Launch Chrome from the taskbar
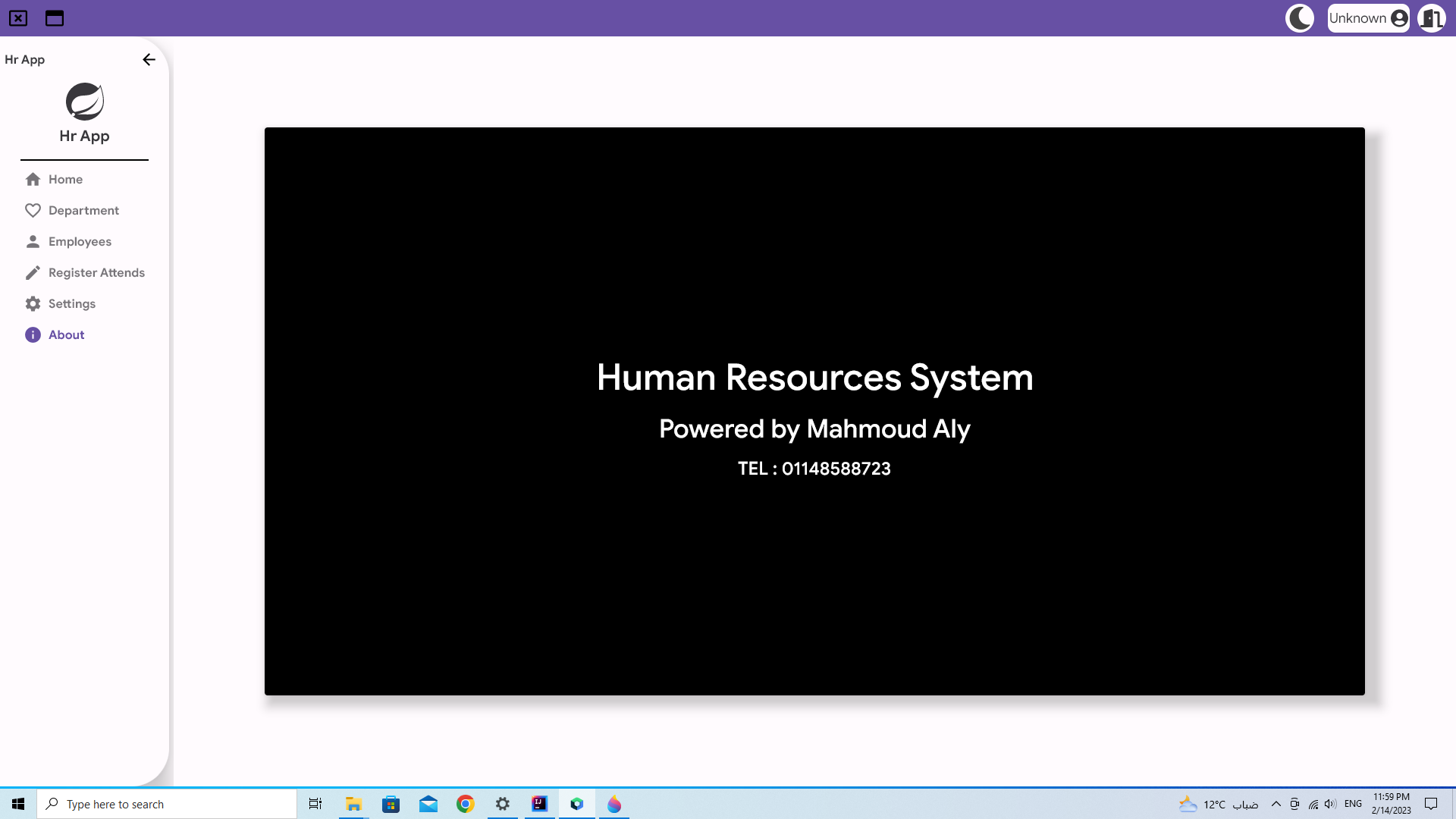Screen dimensions: 1456x819 tap(465, 804)
